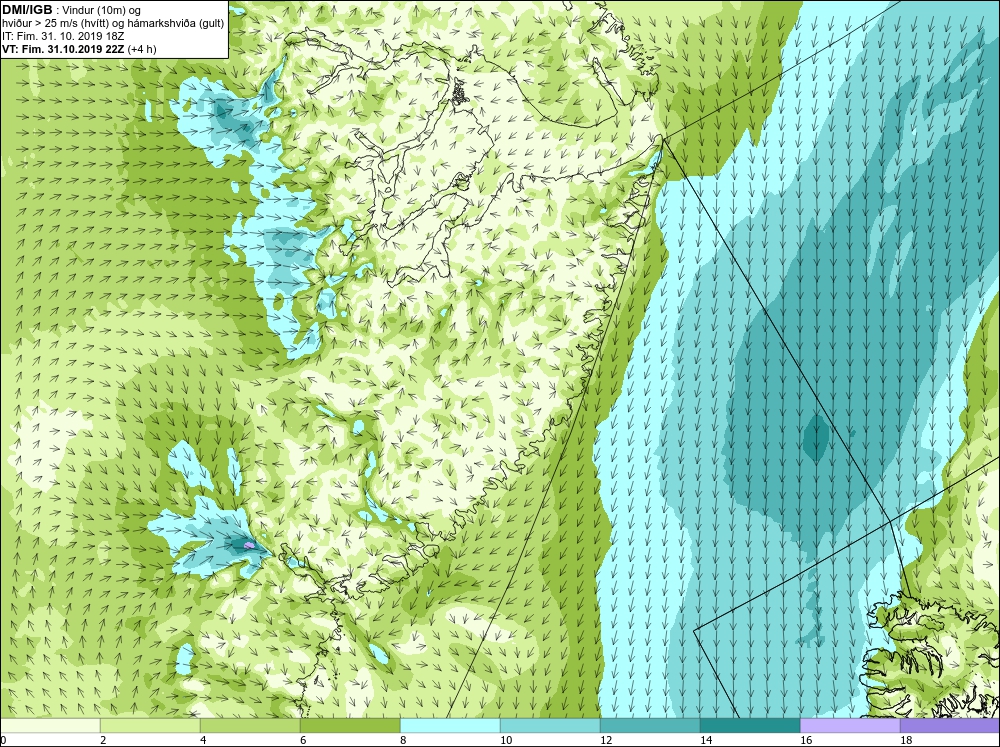Click the teal 12–14 legend swatch
The height and width of the screenshot is (747, 1000).
(650, 725)
